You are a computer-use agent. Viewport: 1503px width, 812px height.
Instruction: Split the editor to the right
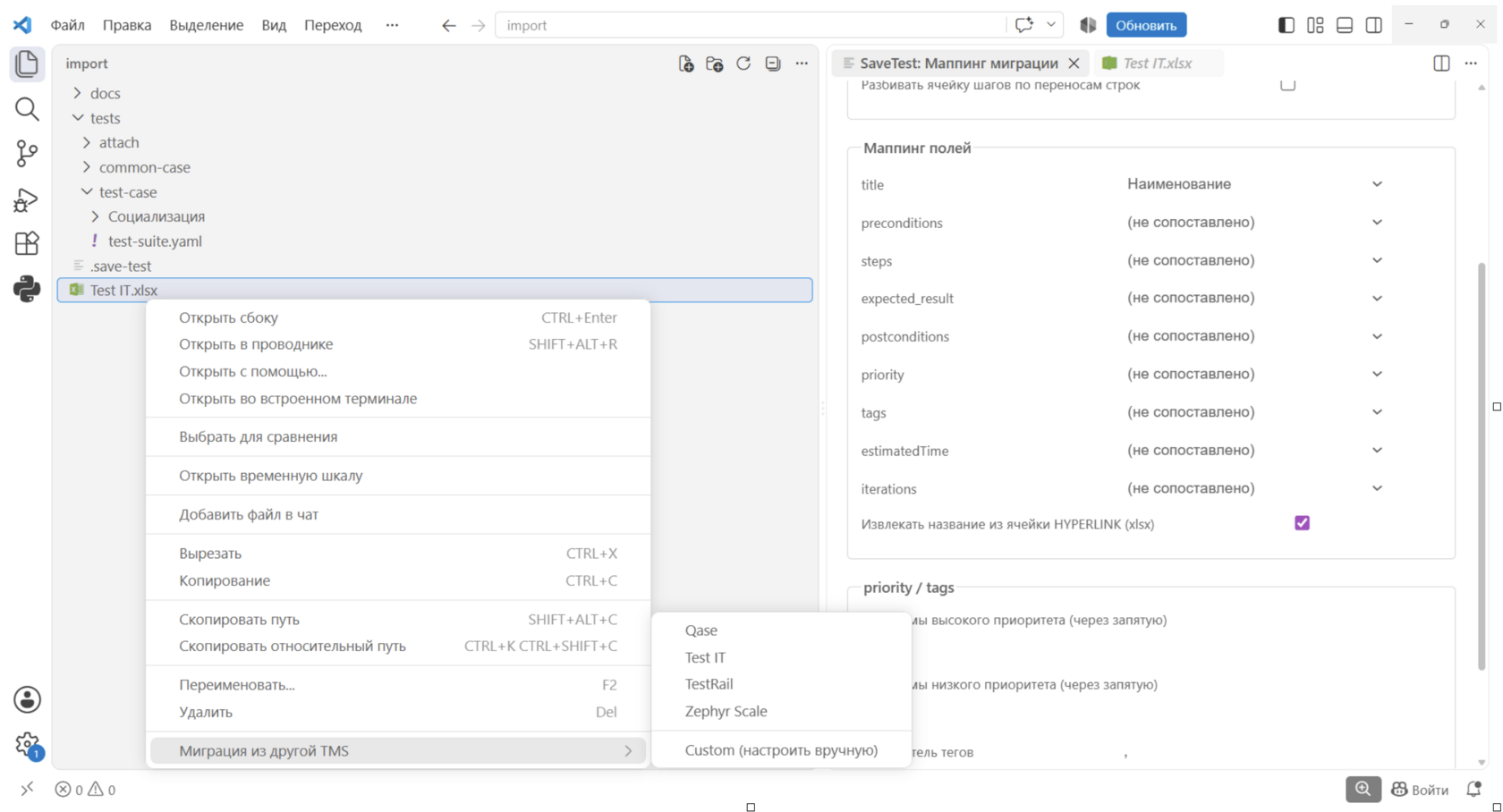[1441, 63]
